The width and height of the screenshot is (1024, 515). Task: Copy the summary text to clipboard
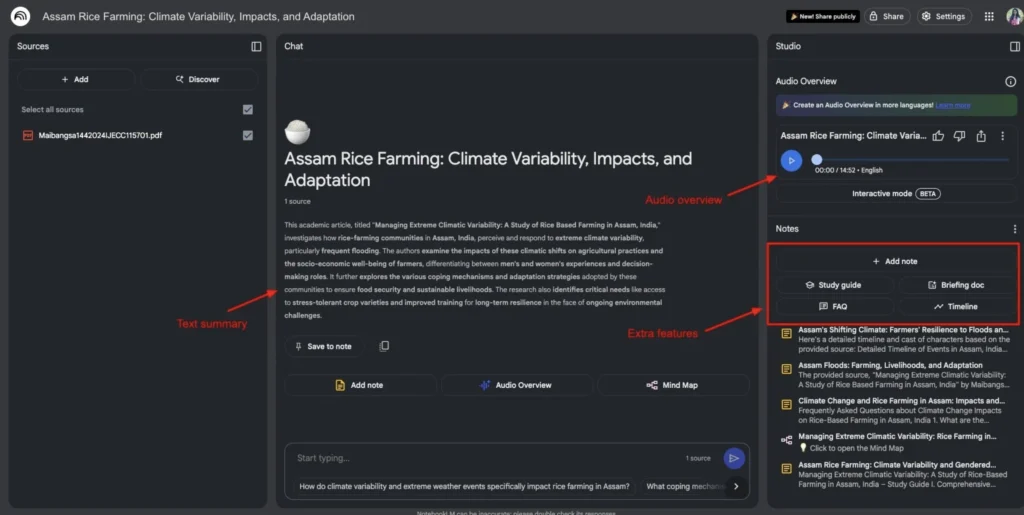tap(384, 346)
